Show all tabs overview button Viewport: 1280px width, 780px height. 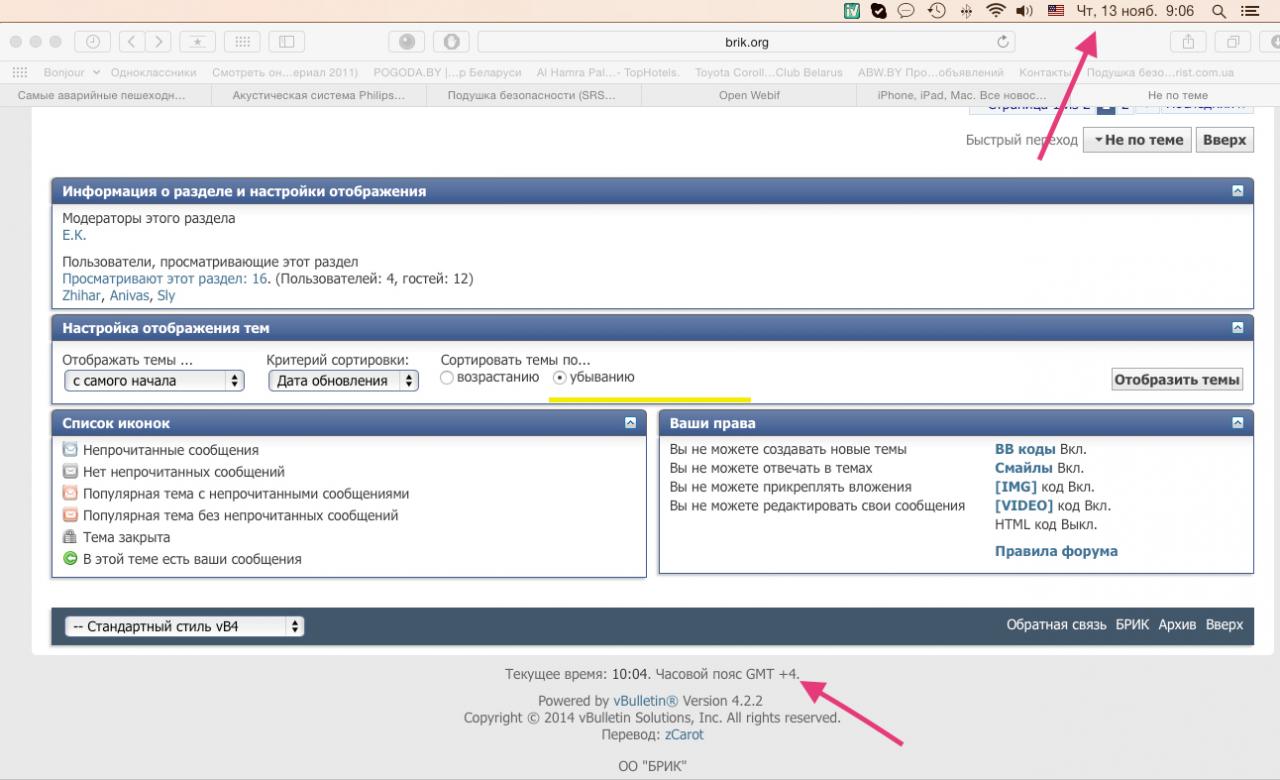pos(1233,42)
